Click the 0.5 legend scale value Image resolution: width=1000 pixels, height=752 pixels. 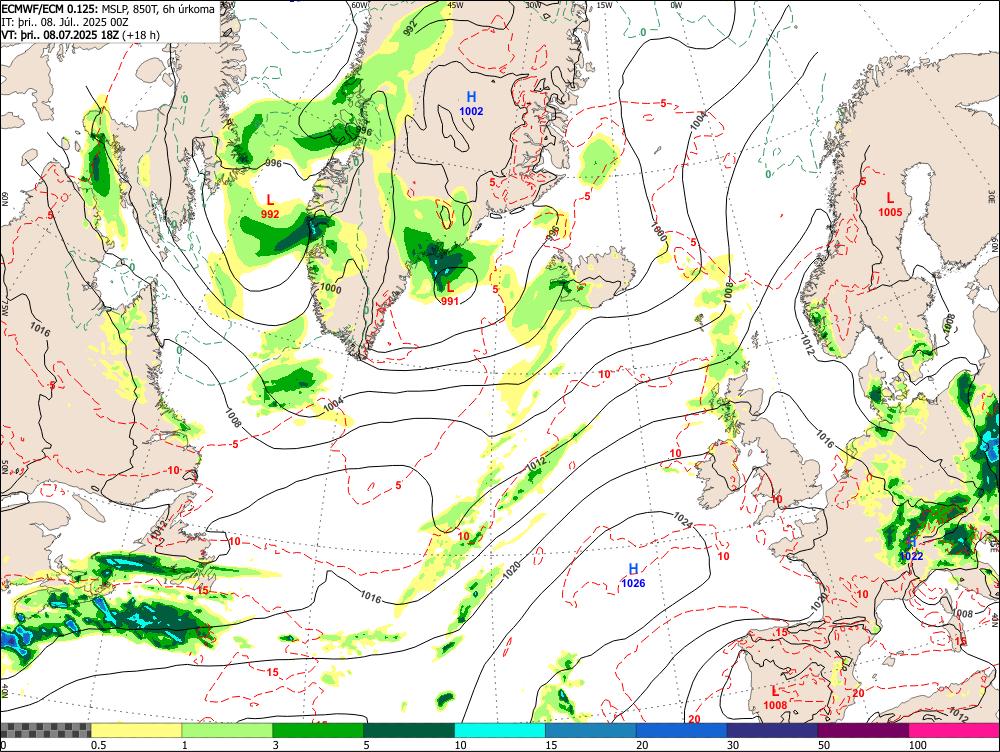tap(98, 745)
